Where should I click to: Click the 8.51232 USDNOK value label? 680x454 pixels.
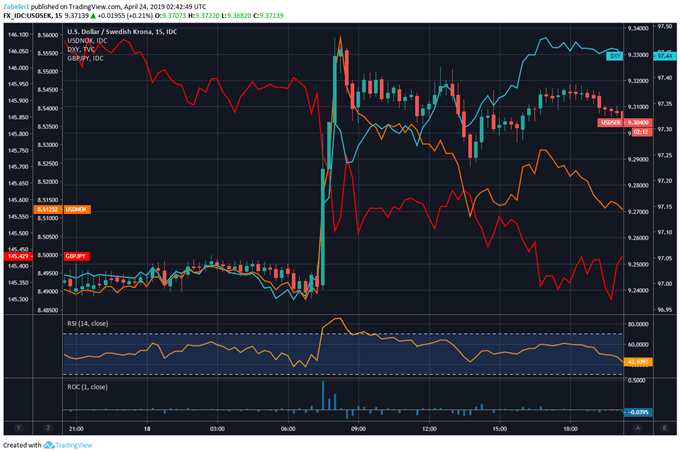pos(48,209)
